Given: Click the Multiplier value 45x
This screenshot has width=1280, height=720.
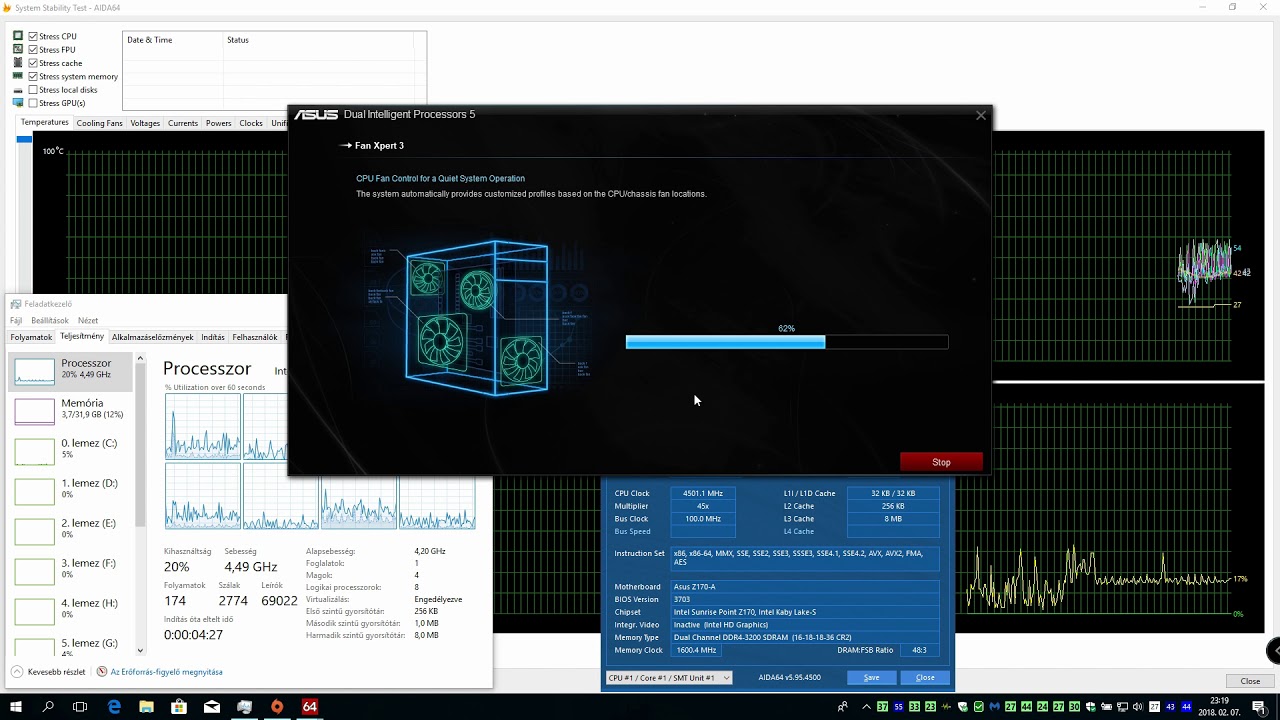Looking at the screenshot, I should pos(702,506).
